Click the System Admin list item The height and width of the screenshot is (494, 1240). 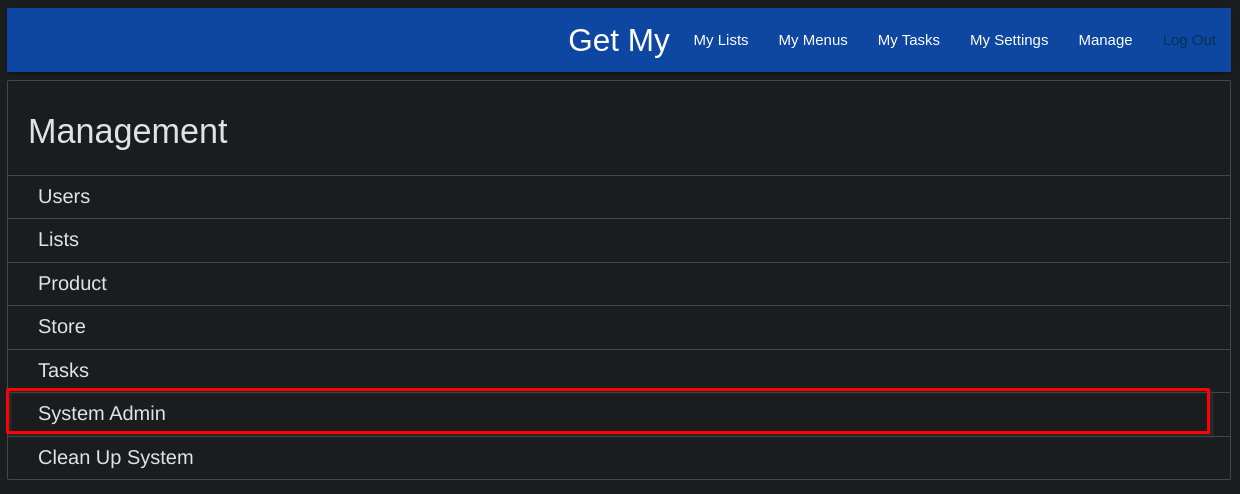coord(608,412)
